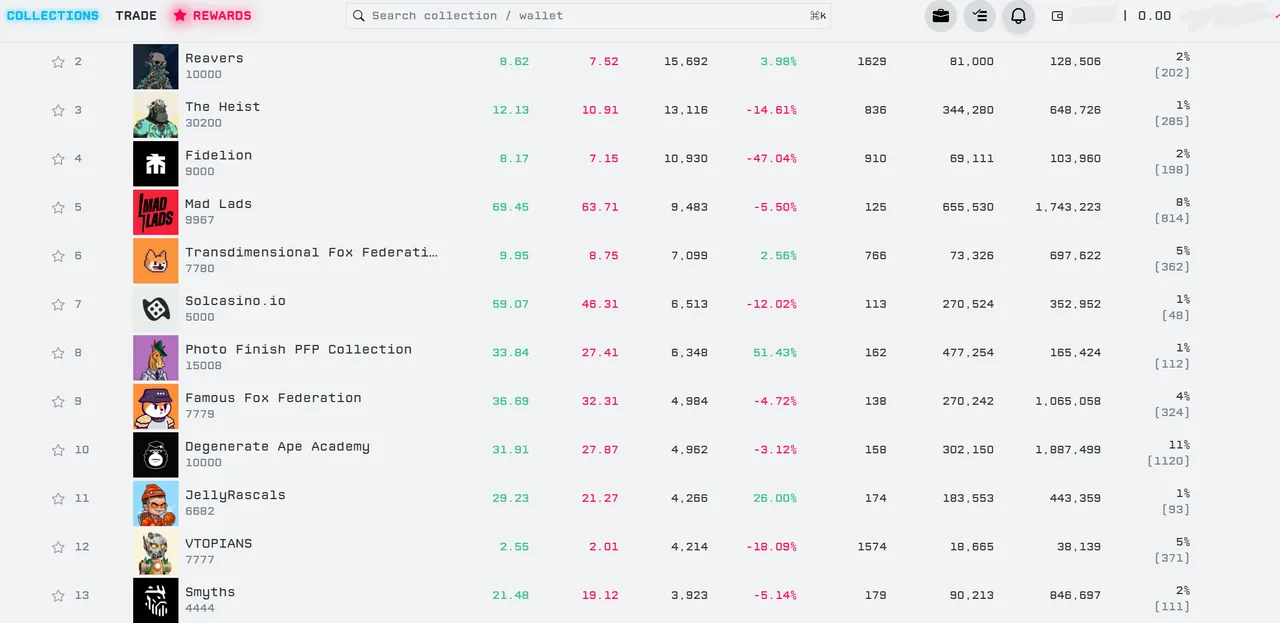Viewport: 1280px width, 623px height.
Task: Open the notifications bell
Action: 1018,16
